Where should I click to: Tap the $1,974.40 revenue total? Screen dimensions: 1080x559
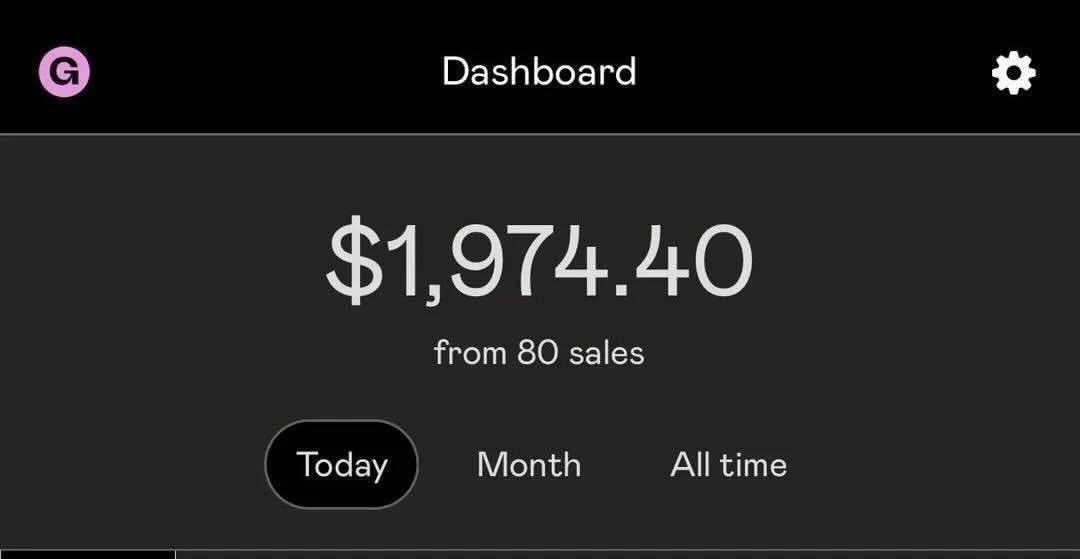(x=539, y=262)
